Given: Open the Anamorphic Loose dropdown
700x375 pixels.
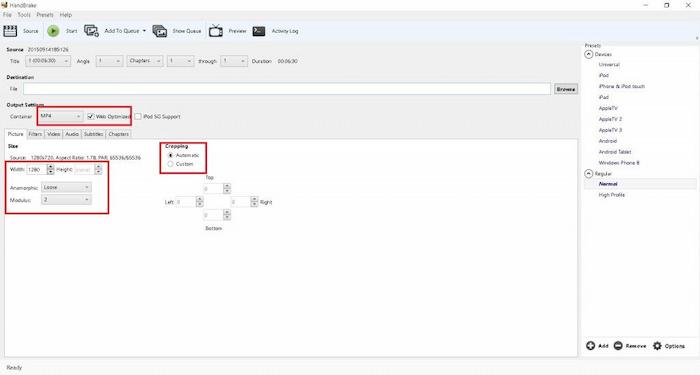Looking at the screenshot, I should click(66, 188).
